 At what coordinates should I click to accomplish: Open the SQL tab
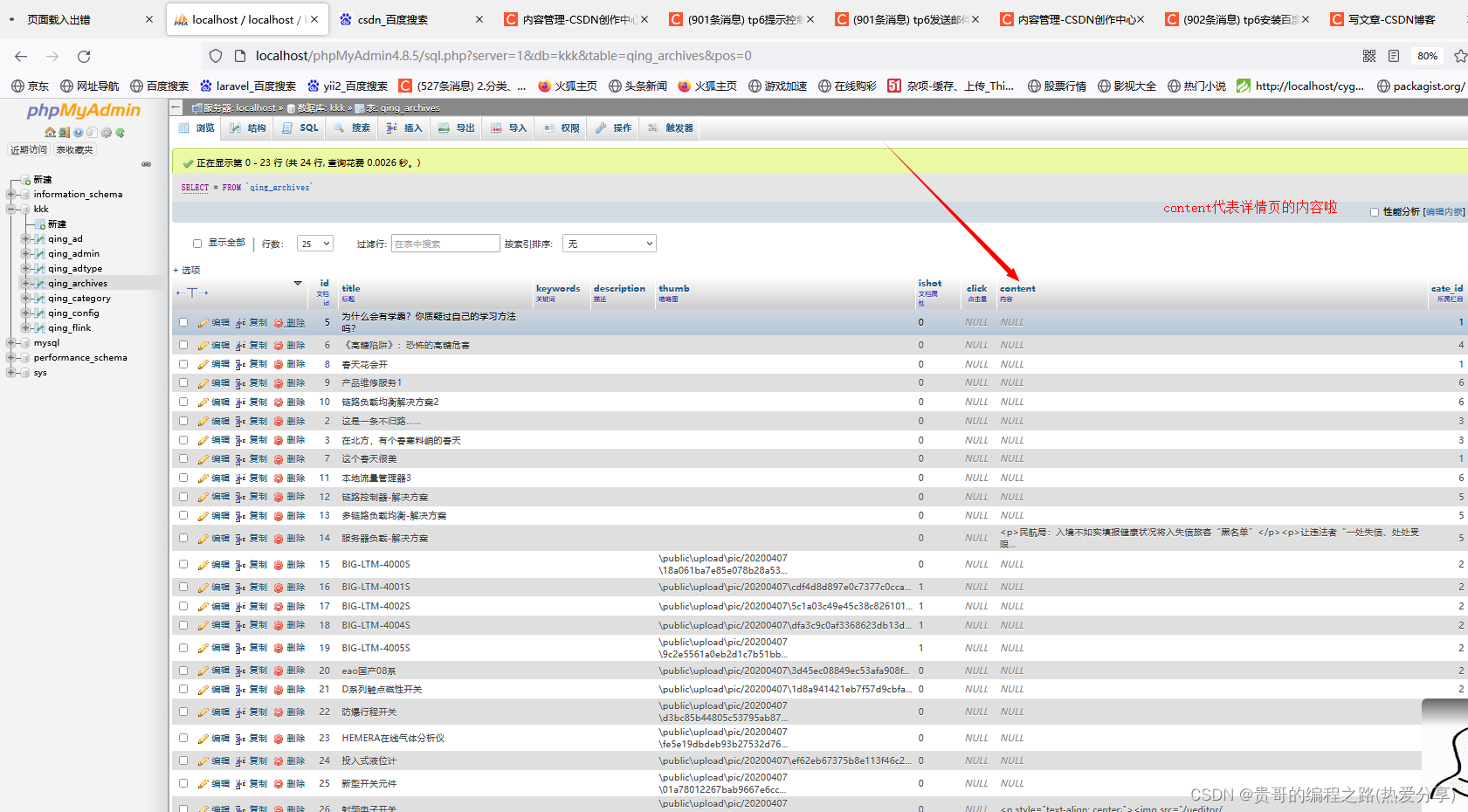click(x=300, y=128)
